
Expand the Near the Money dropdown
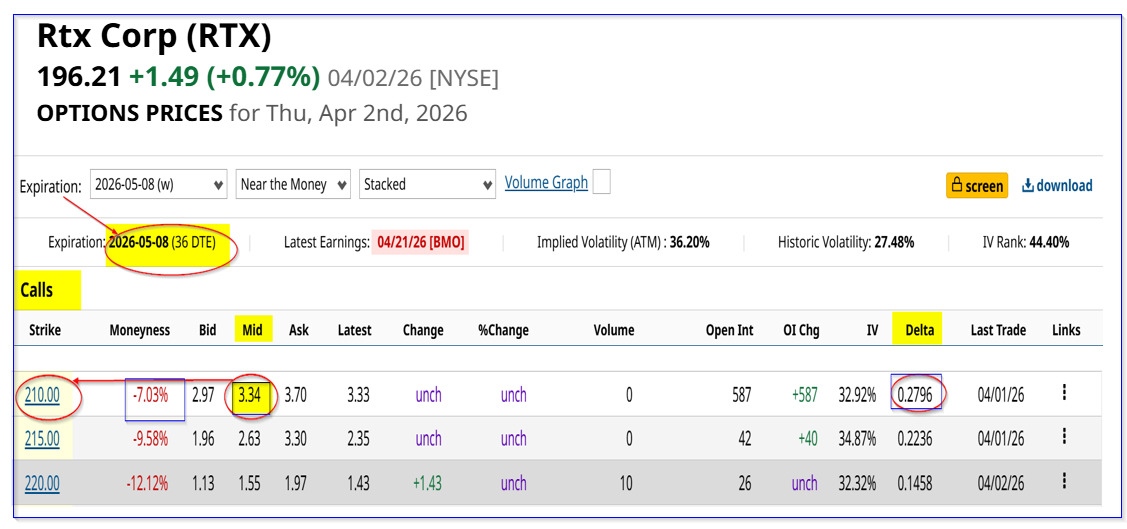click(293, 185)
